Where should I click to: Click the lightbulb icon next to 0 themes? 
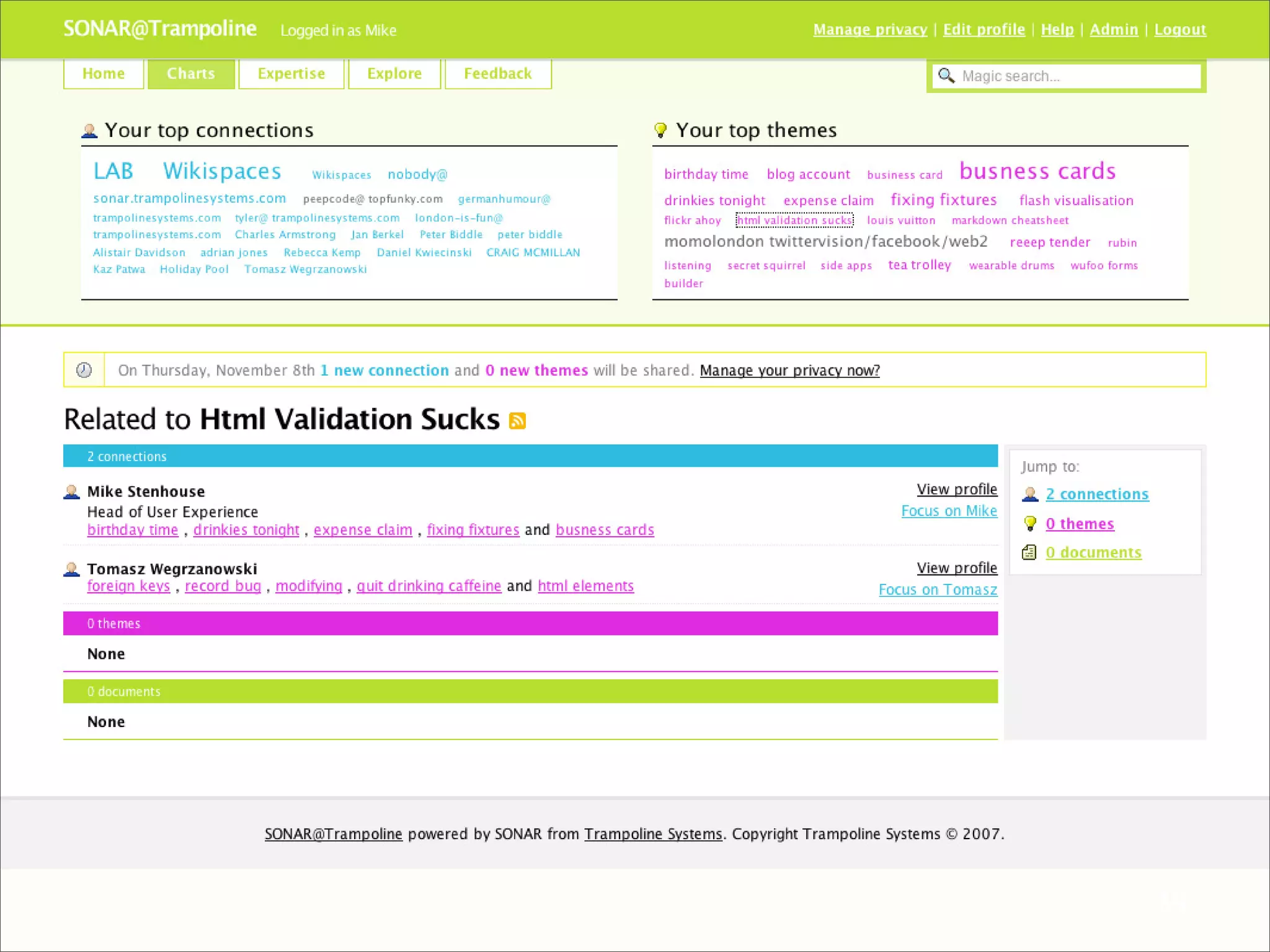[1030, 524]
